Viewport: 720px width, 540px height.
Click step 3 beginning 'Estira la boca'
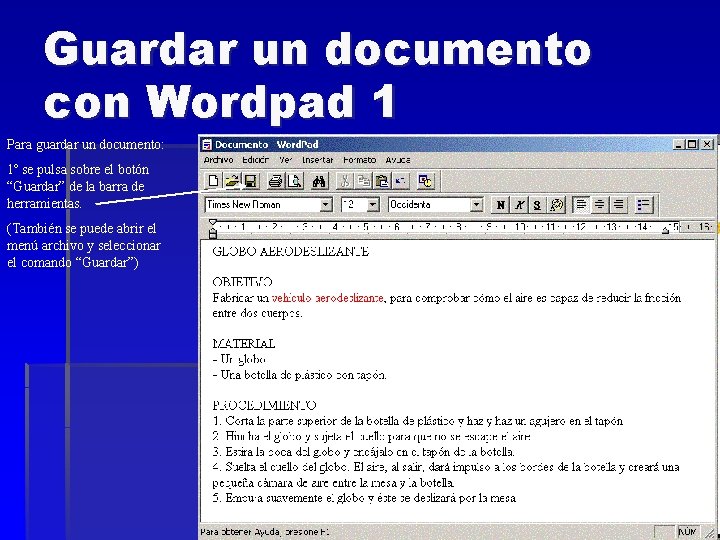click(x=363, y=452)
